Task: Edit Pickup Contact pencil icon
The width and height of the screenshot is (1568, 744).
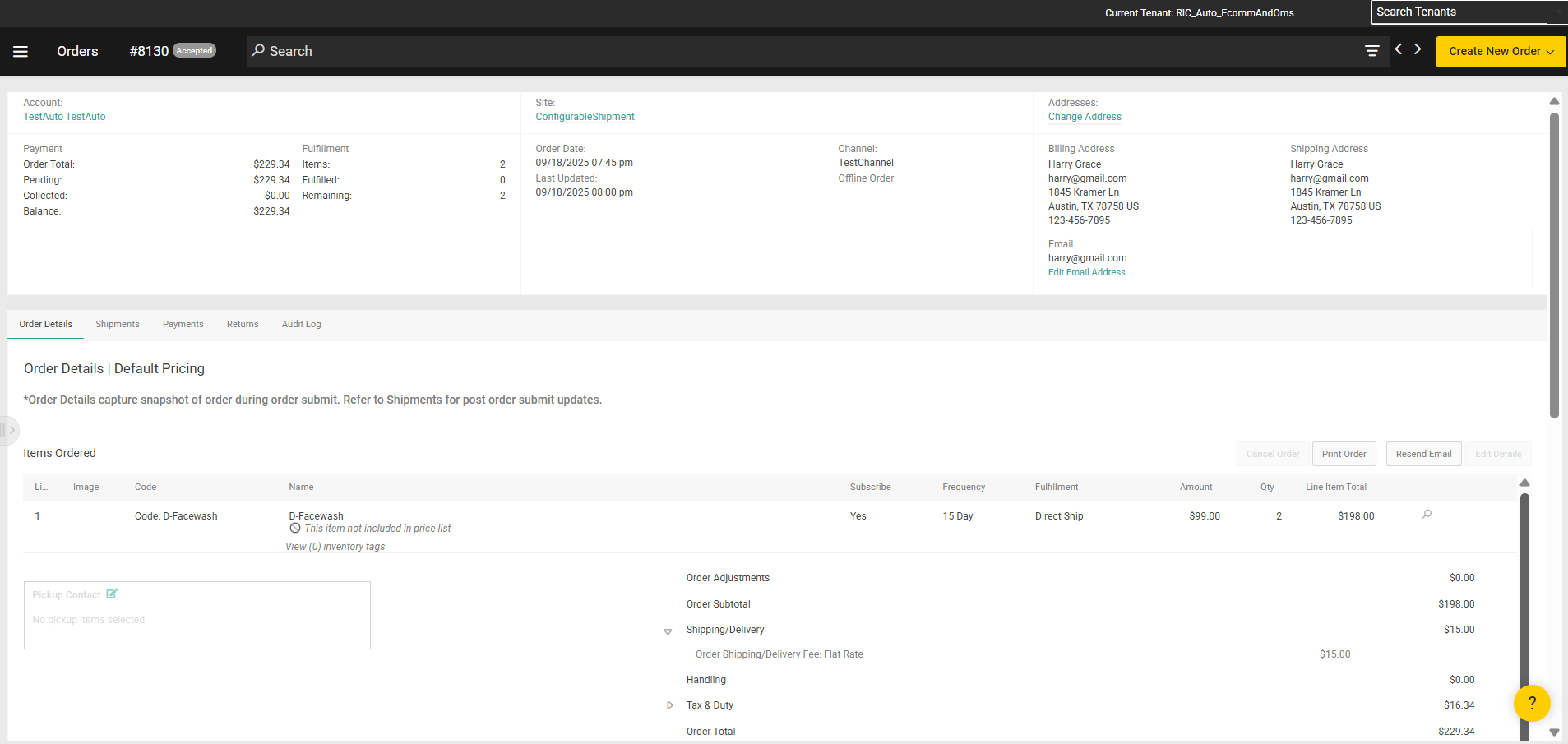Action: 112,594
